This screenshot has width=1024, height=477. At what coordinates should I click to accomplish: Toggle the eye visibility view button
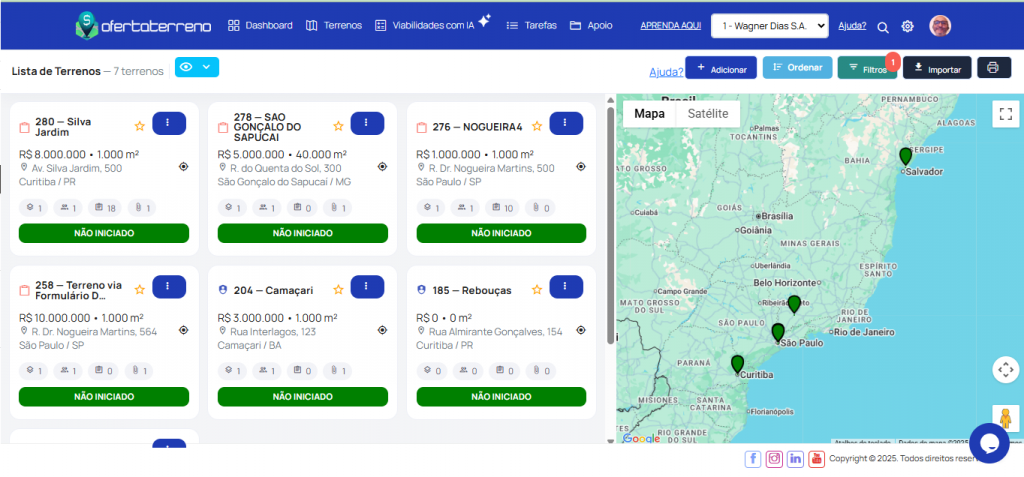tap(186, 67)
